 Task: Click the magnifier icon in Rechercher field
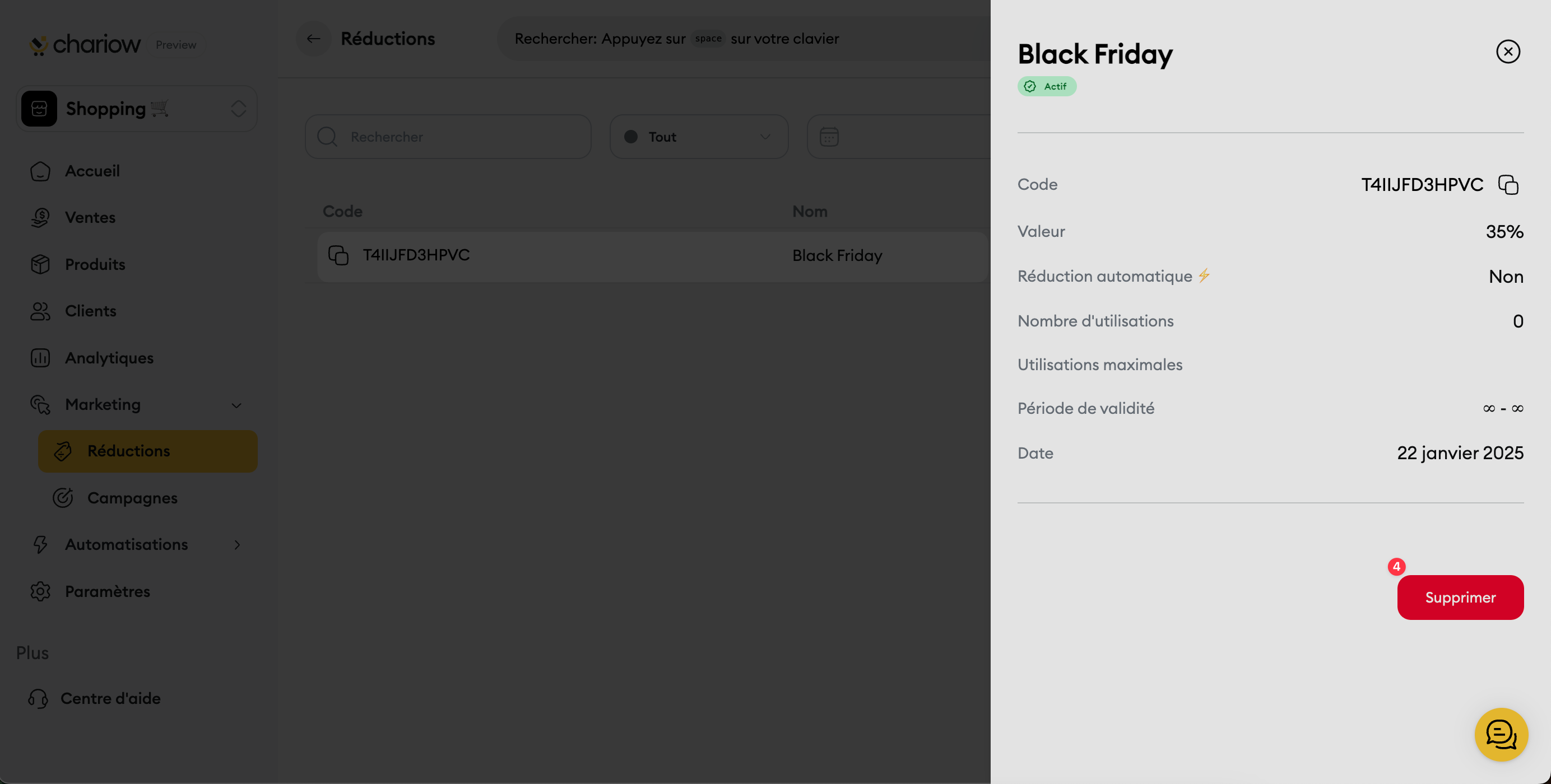[x=327, y=137]
